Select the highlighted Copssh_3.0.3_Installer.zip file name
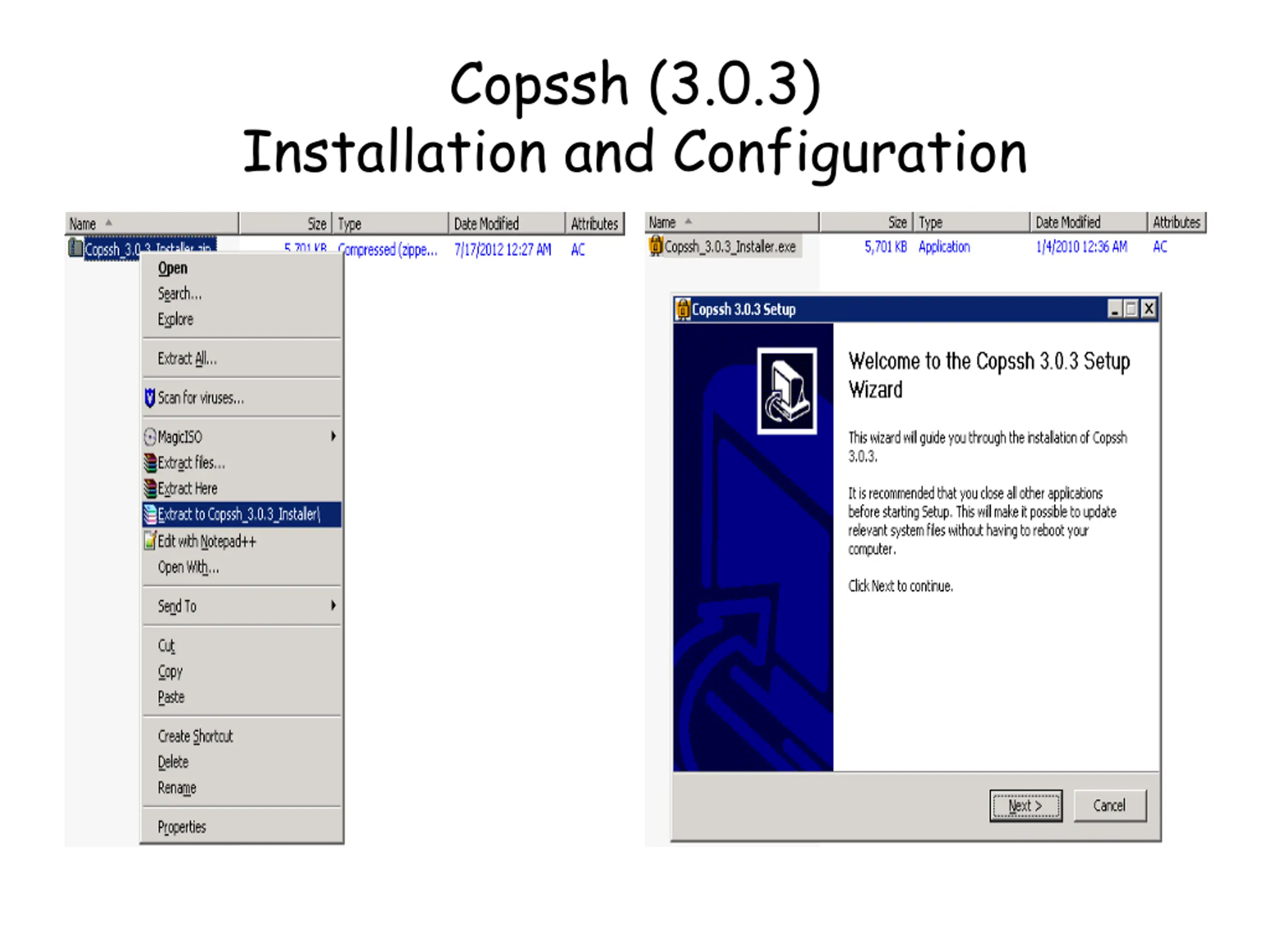The width and height of the screenshot is (1270, 952). tap(150, 248)
